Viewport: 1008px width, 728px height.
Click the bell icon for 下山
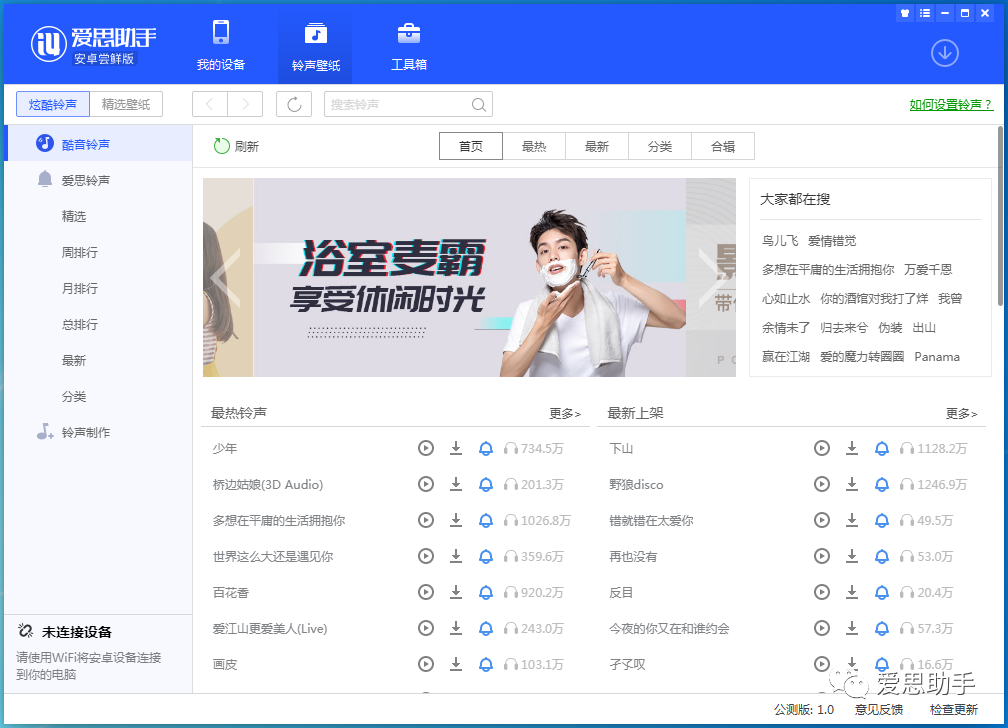point(882,448)
